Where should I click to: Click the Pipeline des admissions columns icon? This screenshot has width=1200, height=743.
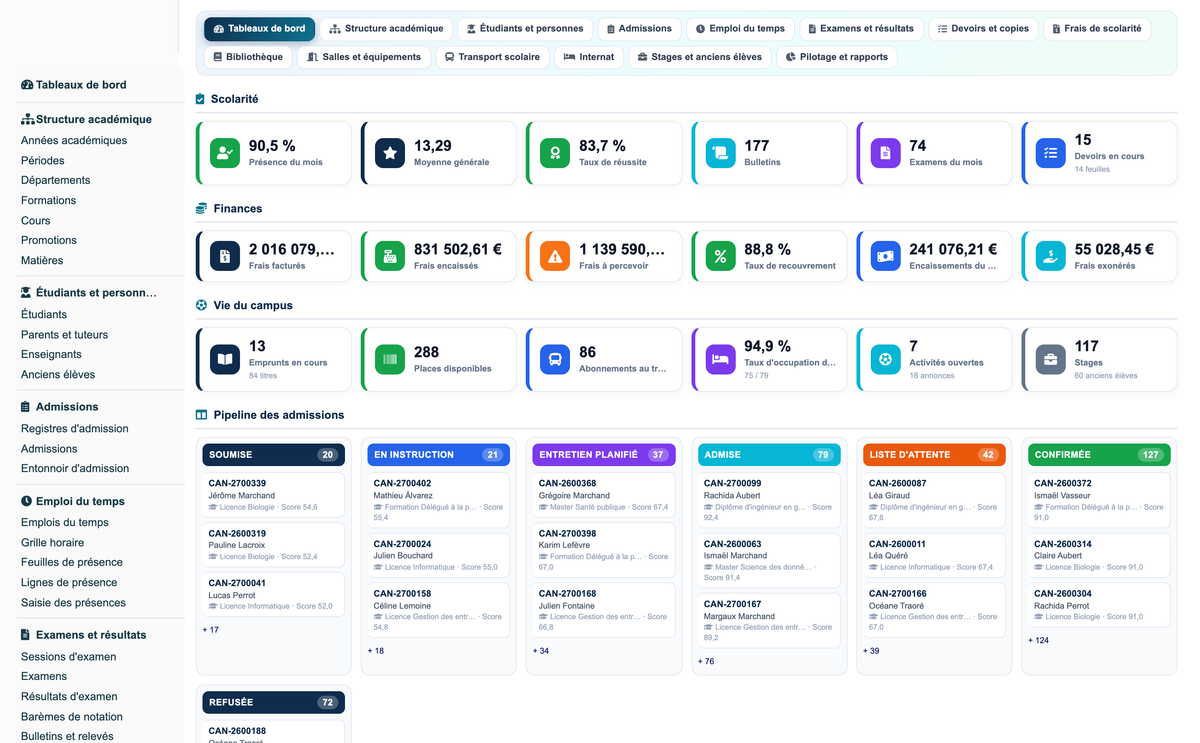click(x=201, y=415)
